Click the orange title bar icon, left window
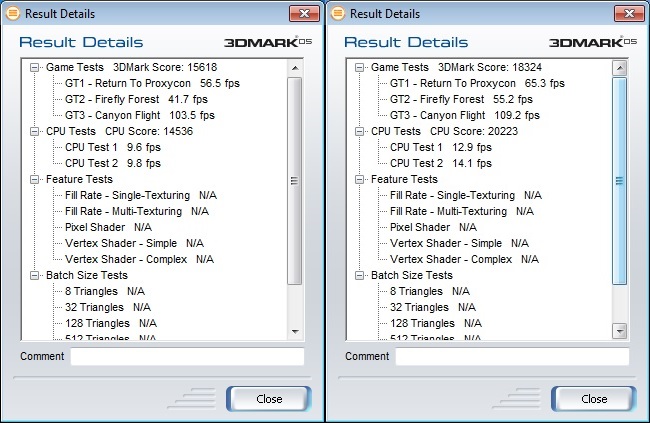650x423 pixels. coord(13,13)
